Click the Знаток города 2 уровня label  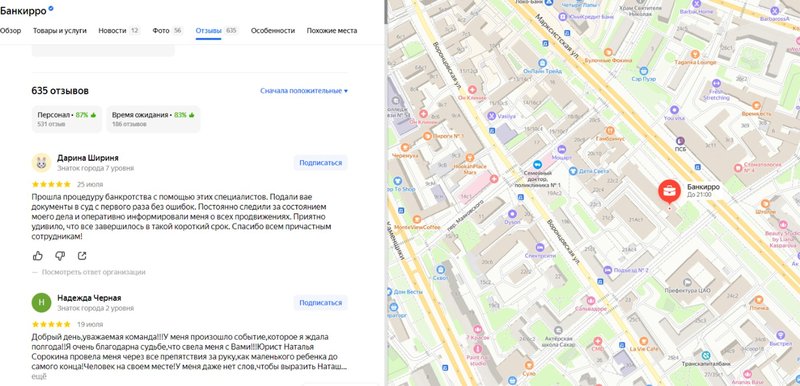[x=95, y=308]
